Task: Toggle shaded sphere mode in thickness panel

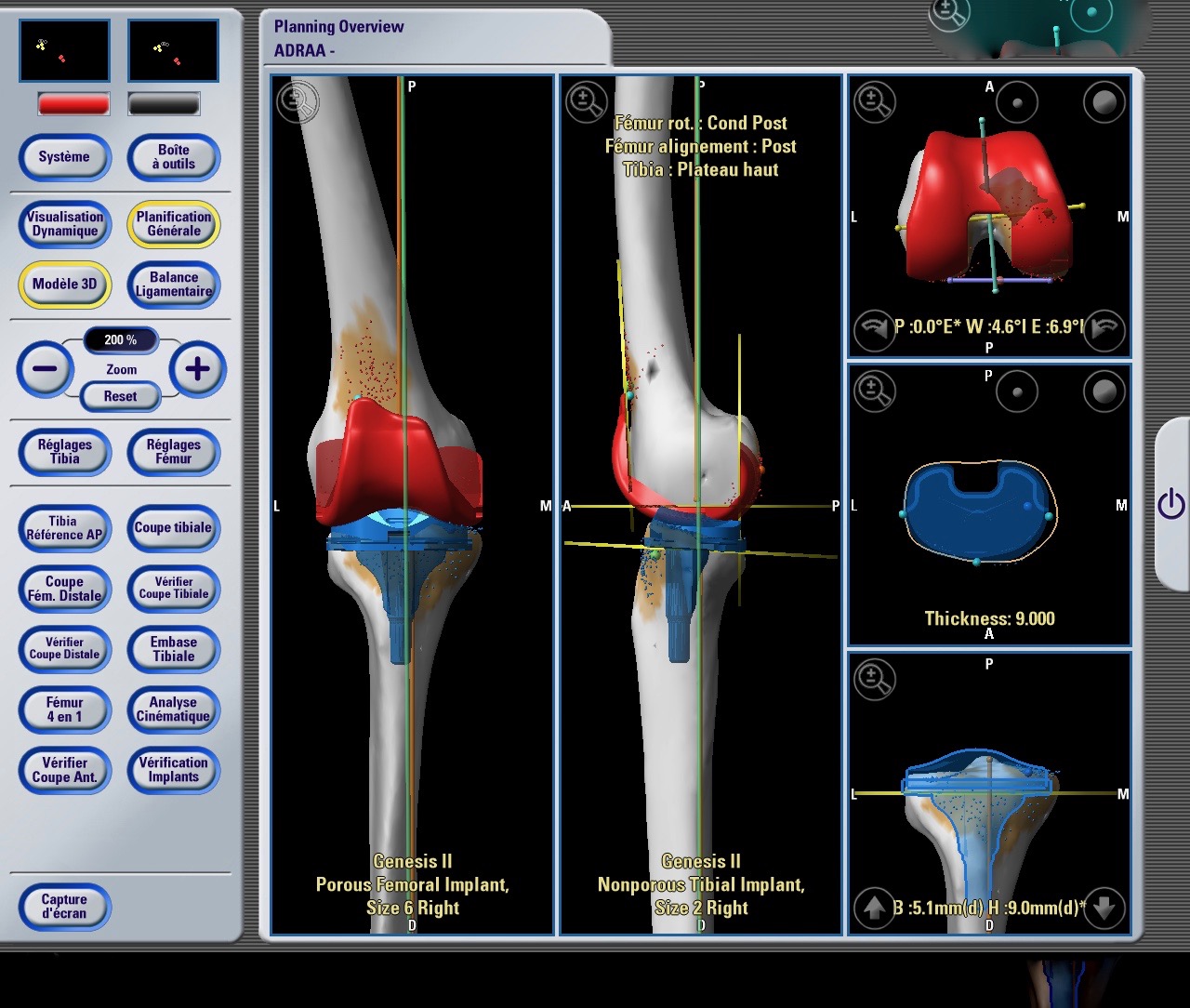Action: click(1104, 392)
